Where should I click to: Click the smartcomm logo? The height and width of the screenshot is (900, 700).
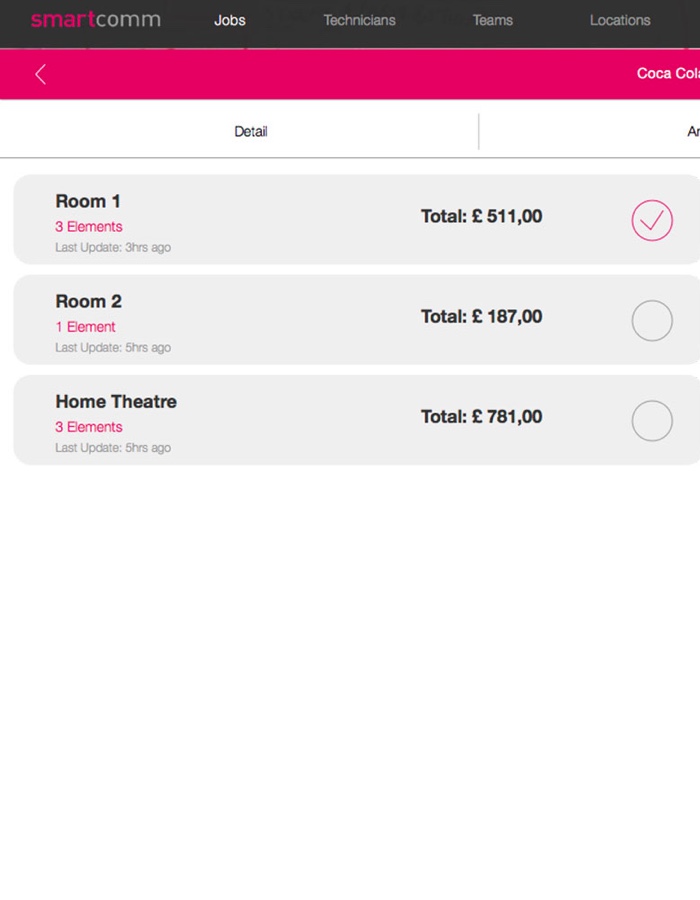coord(95,20)
